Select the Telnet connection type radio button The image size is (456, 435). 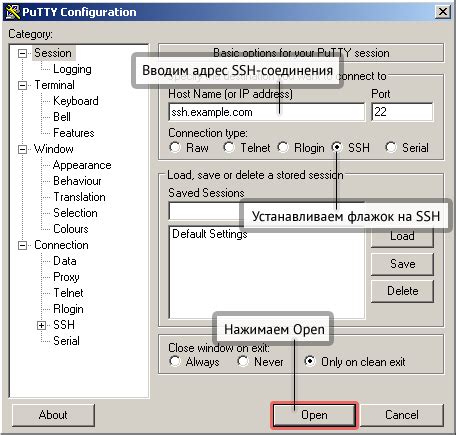[229, 147]
